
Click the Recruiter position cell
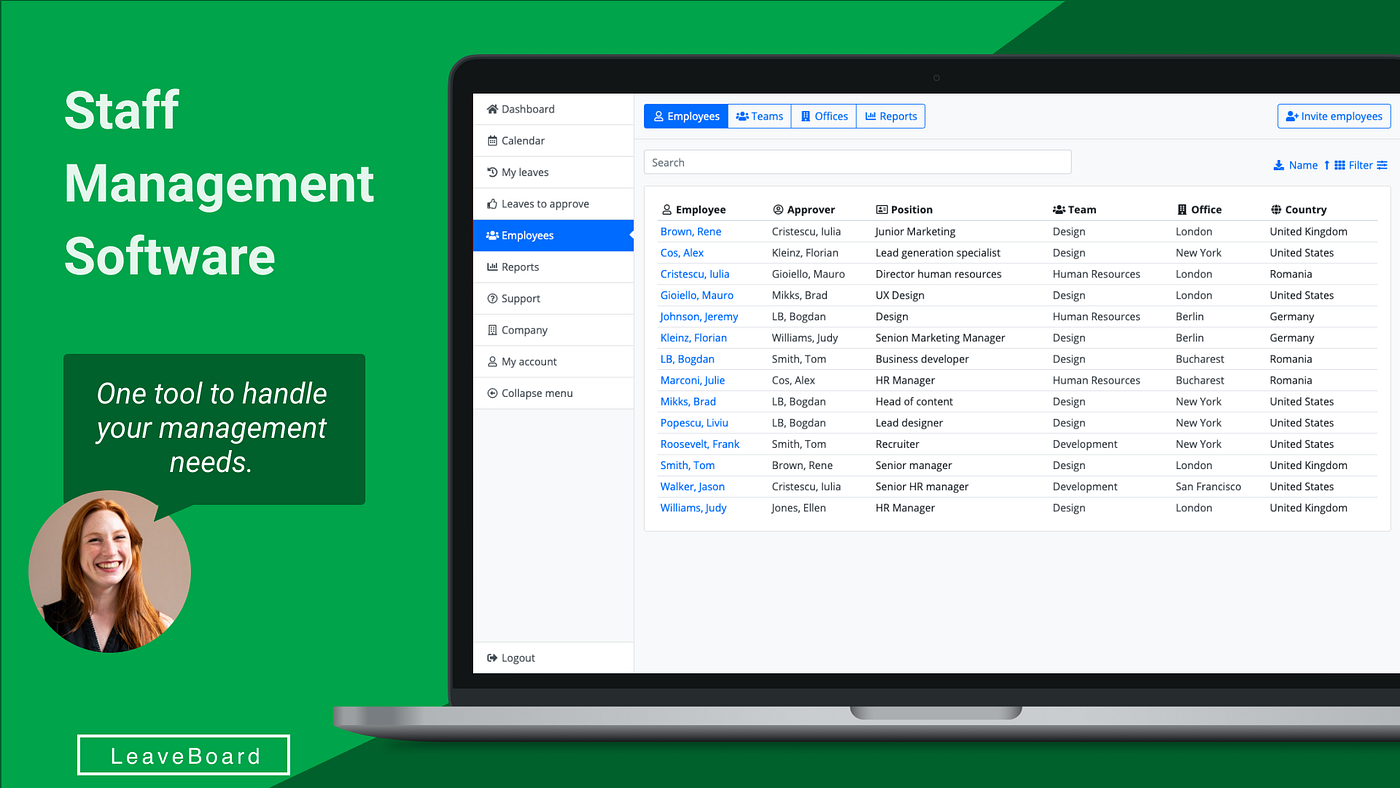pos(897,444)
